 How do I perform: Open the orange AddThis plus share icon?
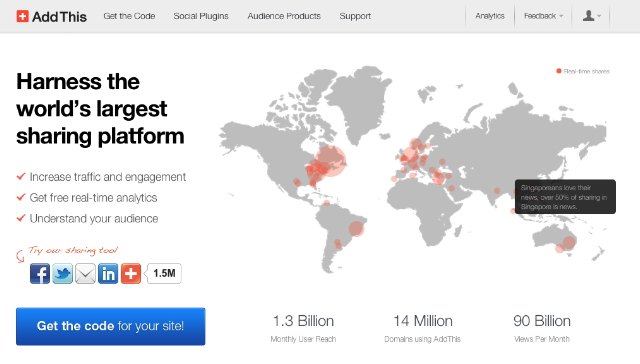click(131, 273)
